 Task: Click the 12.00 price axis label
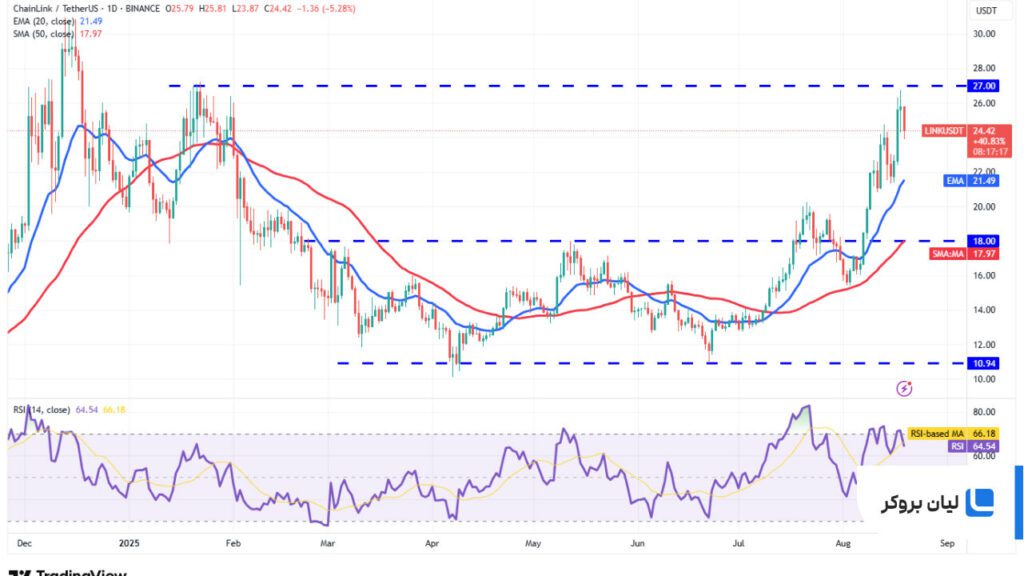984,345
